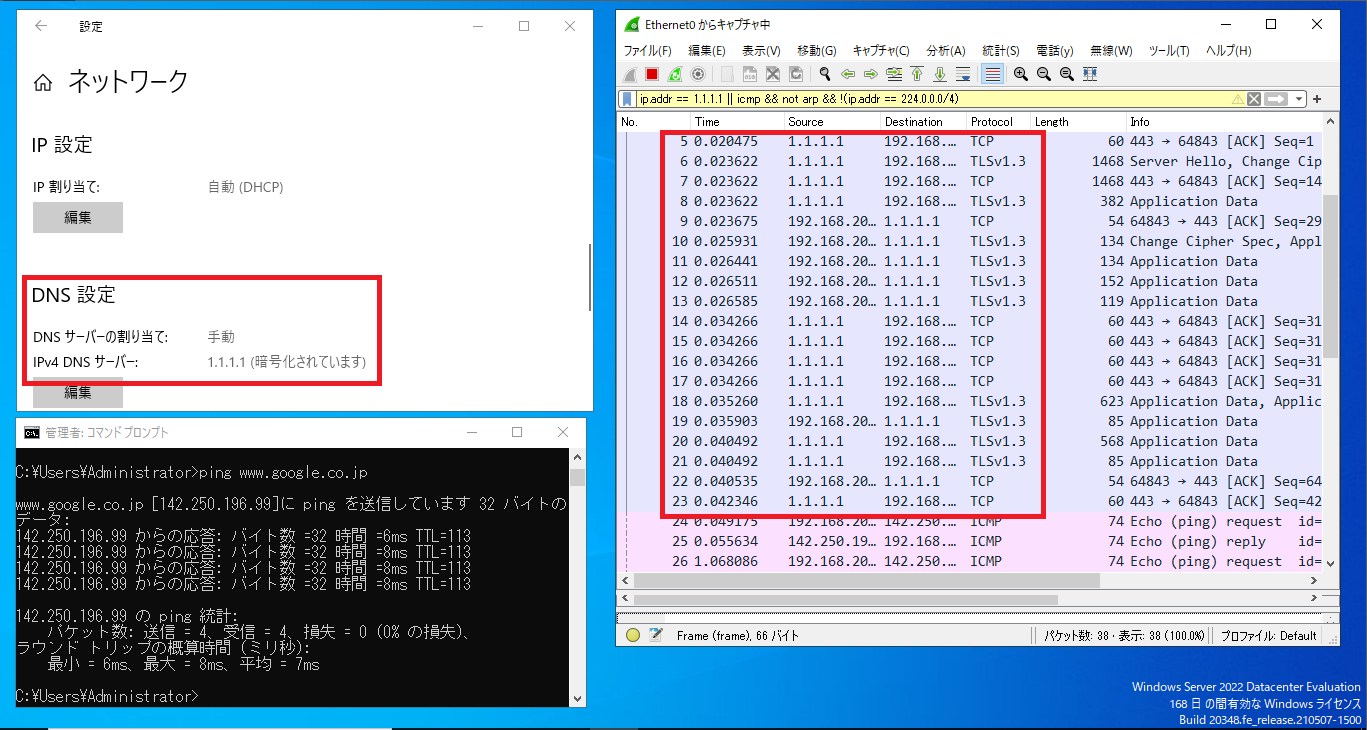This screenshot has height=730, width=1367.
Task: Open Wireshark capture options gear icon
Action: [698, 74]
